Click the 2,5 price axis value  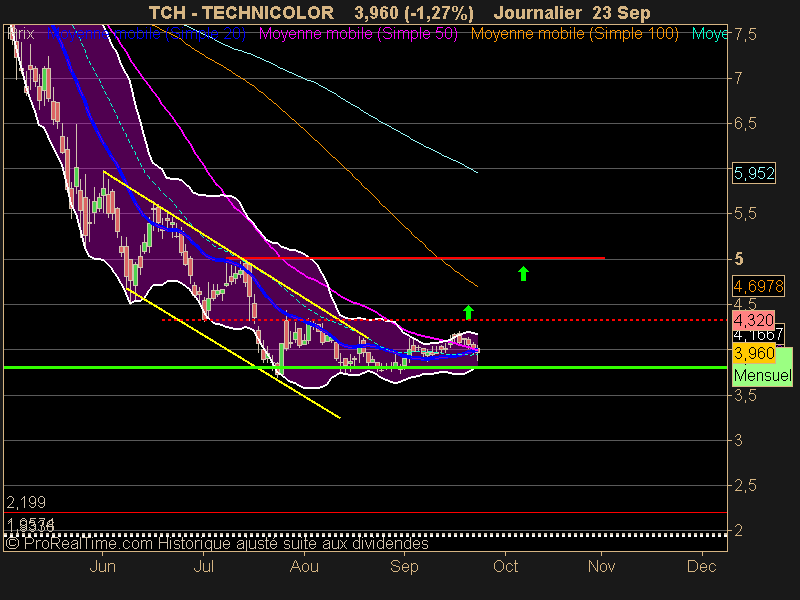745,486
